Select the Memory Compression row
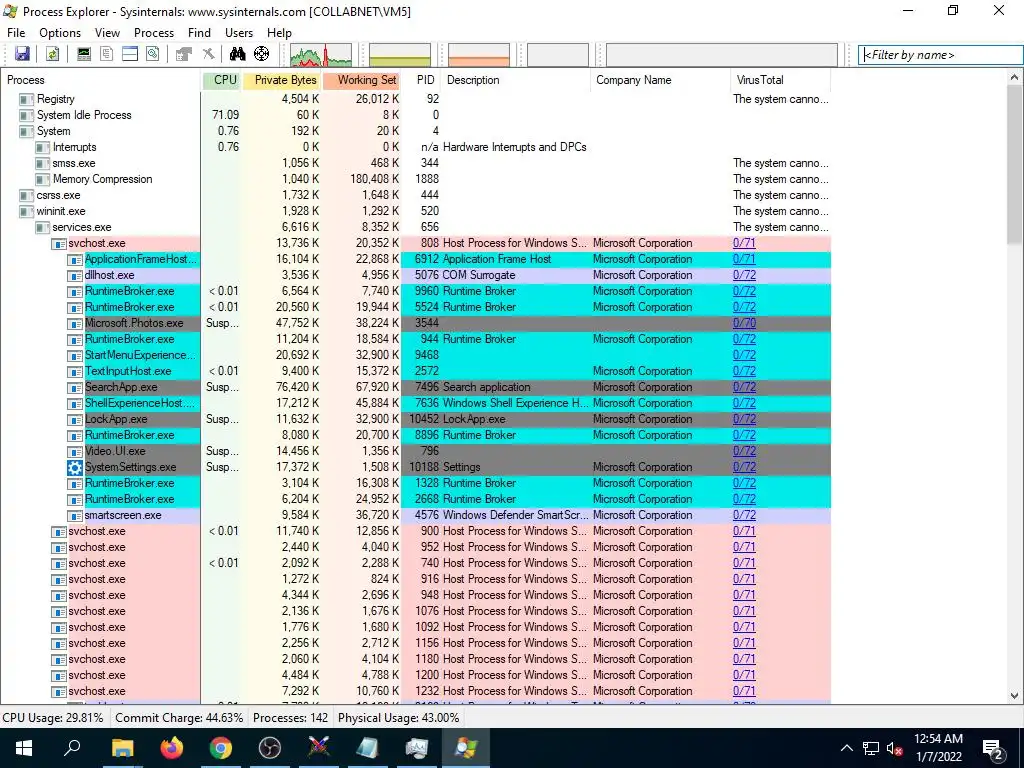 pyautogui.click(x=415, y=179)
